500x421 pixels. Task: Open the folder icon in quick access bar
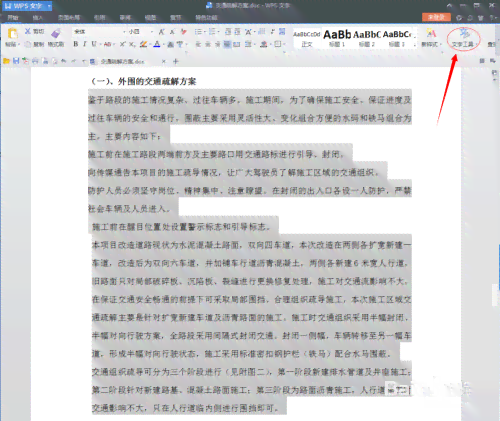pyautogui.click(x=6, y=61)
